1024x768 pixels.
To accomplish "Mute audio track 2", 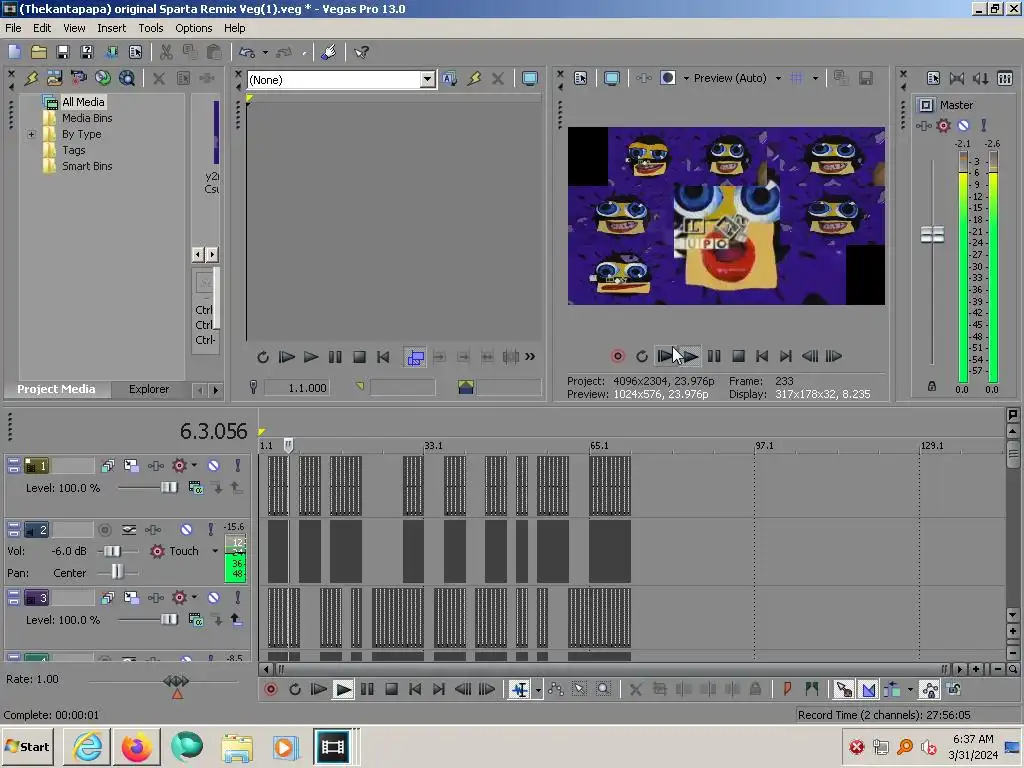I will [x=186, y=530].
